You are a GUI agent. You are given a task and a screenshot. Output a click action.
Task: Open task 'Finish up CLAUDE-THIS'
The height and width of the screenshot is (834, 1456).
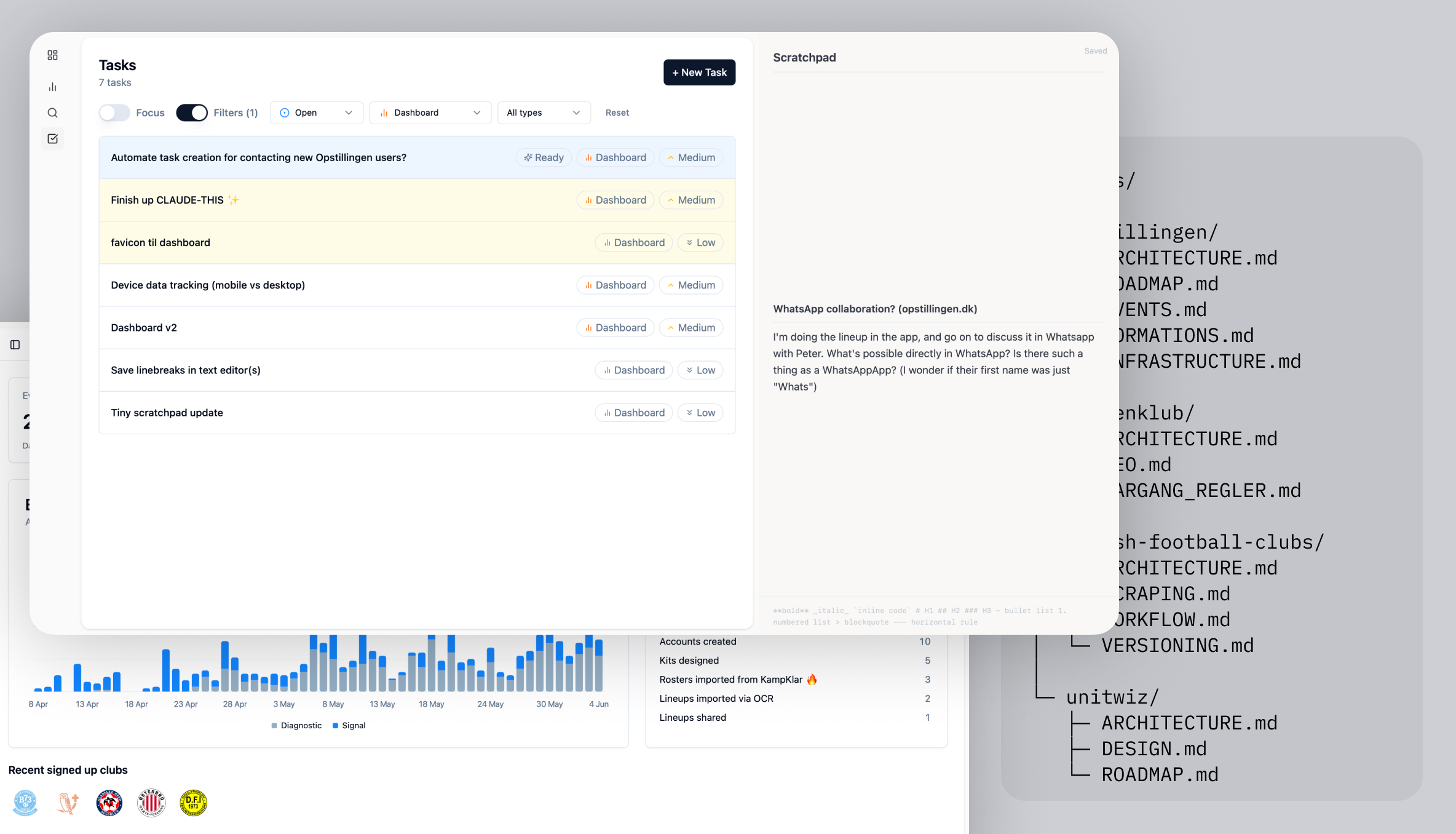(417, 200)
